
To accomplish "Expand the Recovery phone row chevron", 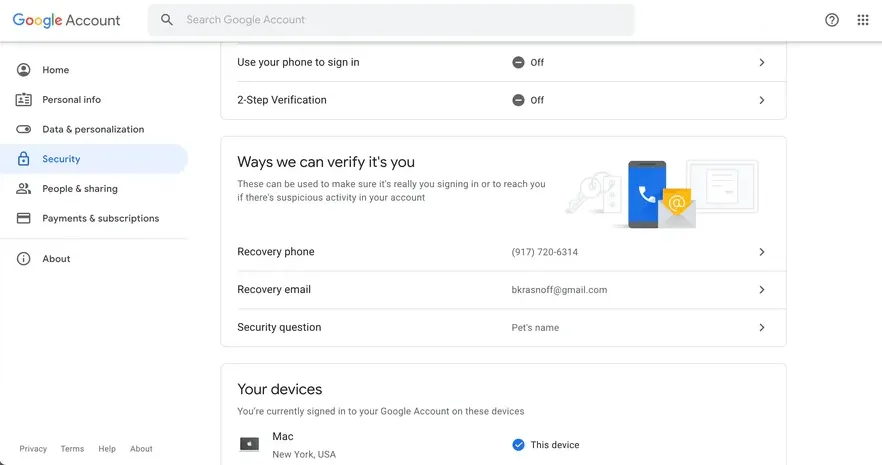I will click(761, 252).
